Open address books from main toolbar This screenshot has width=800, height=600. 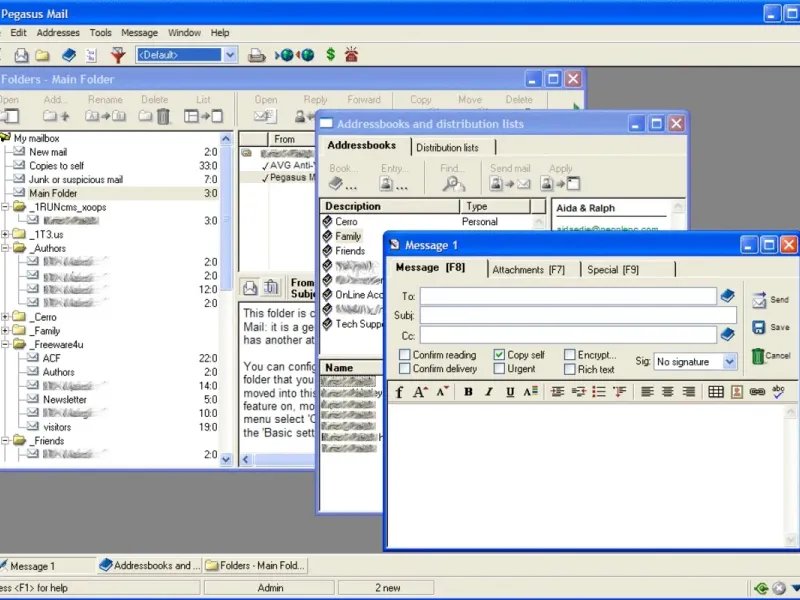[69, 55]
